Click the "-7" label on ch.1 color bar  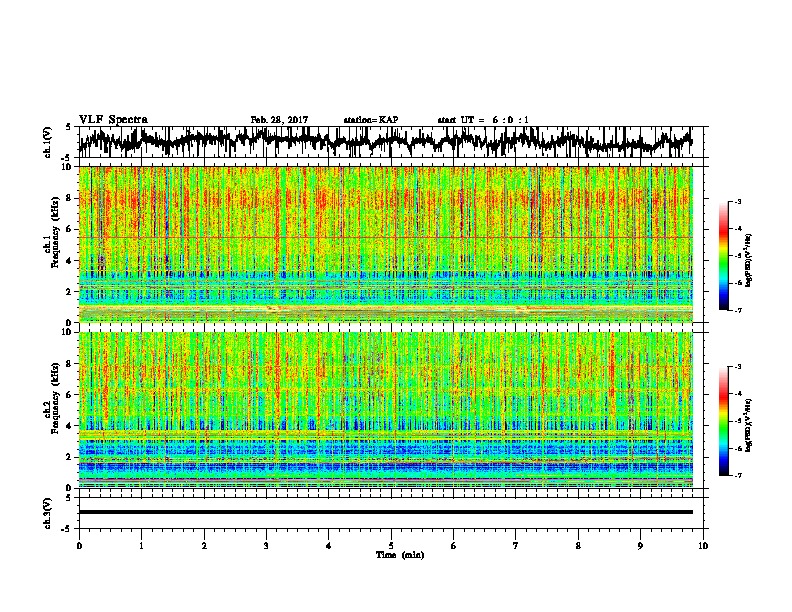click(x=737, y=310)
